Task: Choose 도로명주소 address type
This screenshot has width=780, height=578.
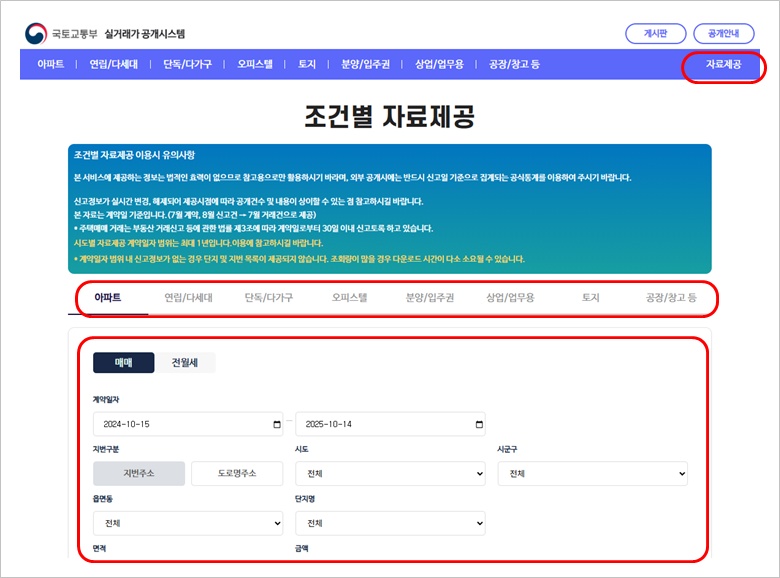Action: 237,473
